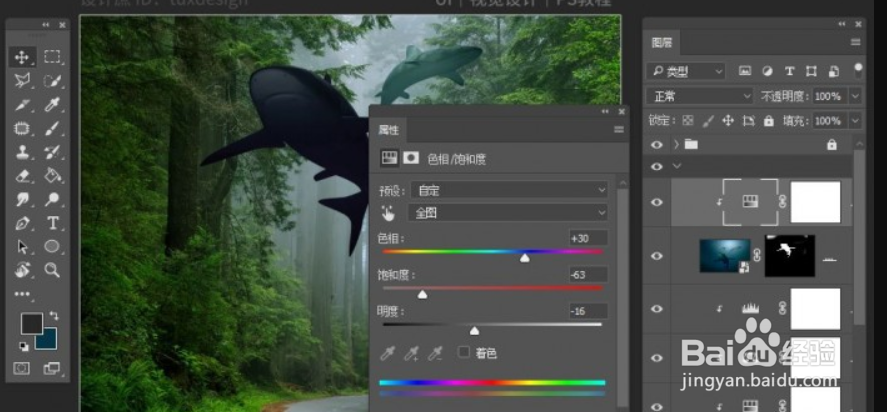Open the Edit Toolbar three-dots button
Screen dimensions: 887x412
(x=22, y=294)
